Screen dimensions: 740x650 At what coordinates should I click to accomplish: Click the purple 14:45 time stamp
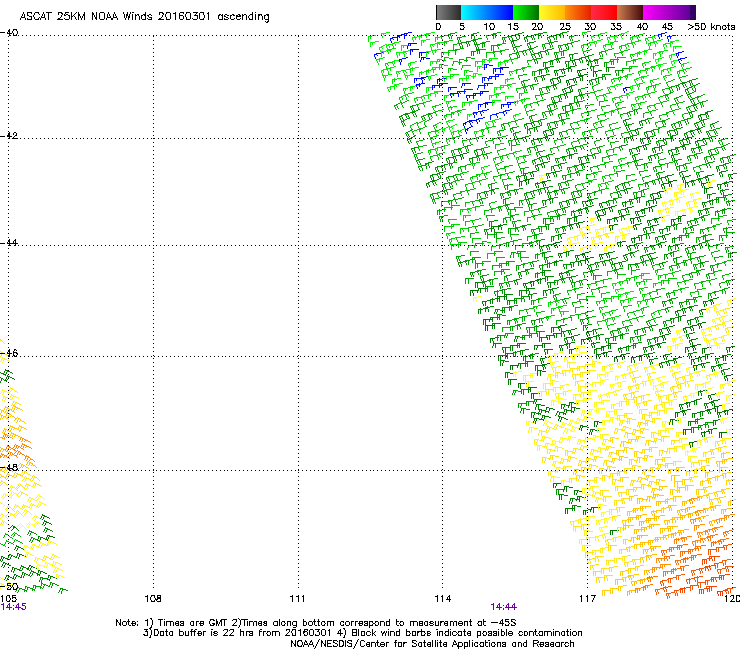pyautogui.click(x=13, y=607)
